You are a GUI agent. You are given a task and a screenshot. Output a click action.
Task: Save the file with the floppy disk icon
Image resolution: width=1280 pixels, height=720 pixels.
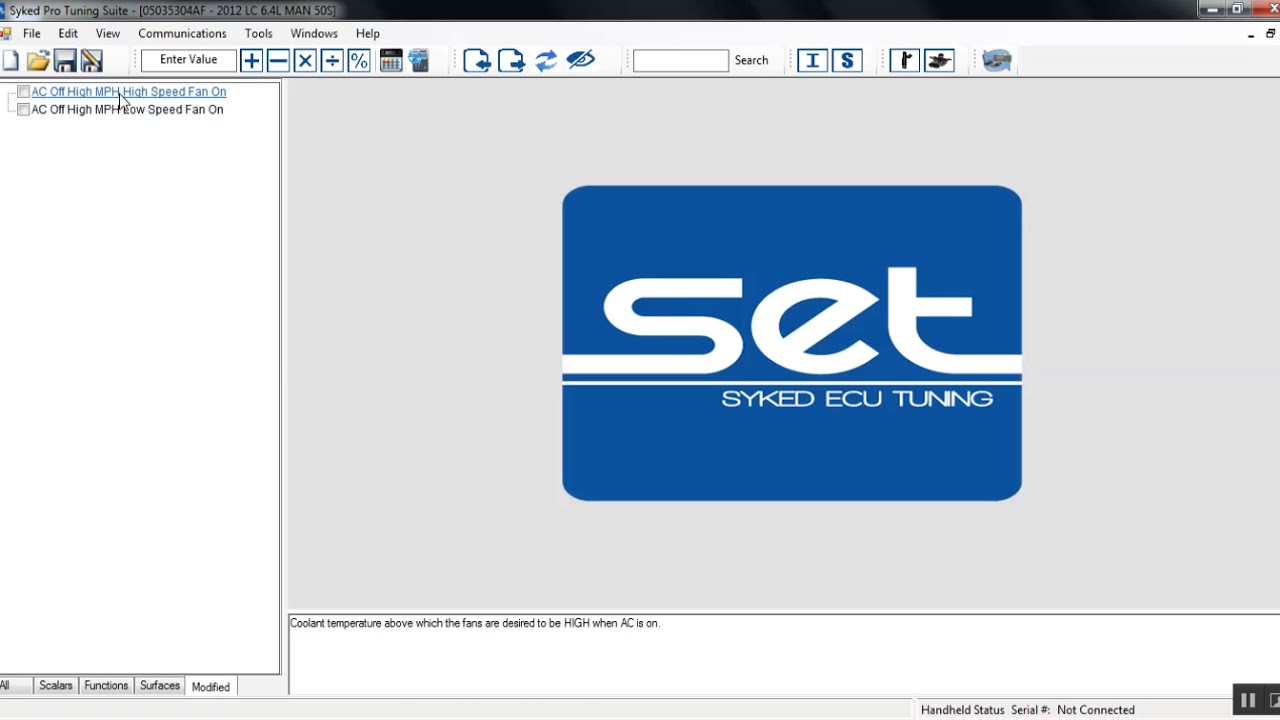tap(65, 61)
